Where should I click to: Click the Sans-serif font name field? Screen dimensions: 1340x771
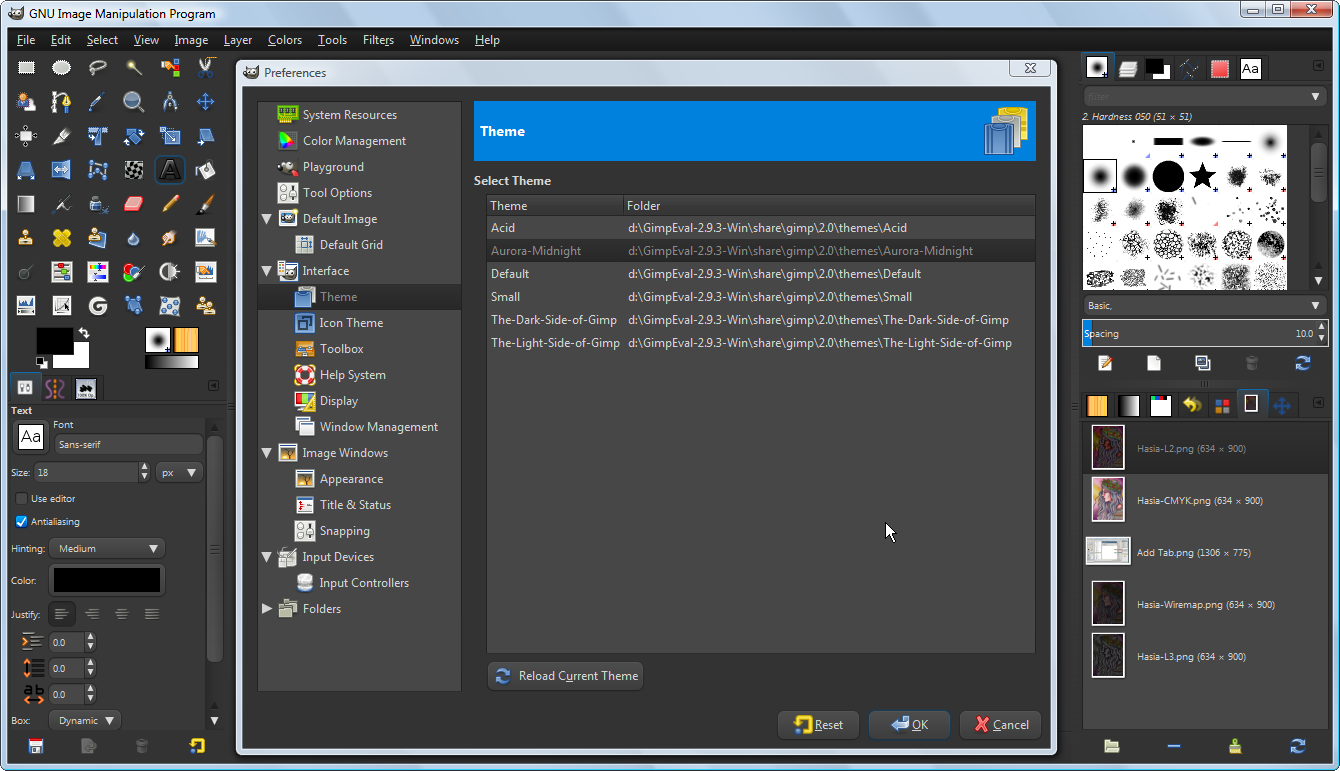pos(128,444)
